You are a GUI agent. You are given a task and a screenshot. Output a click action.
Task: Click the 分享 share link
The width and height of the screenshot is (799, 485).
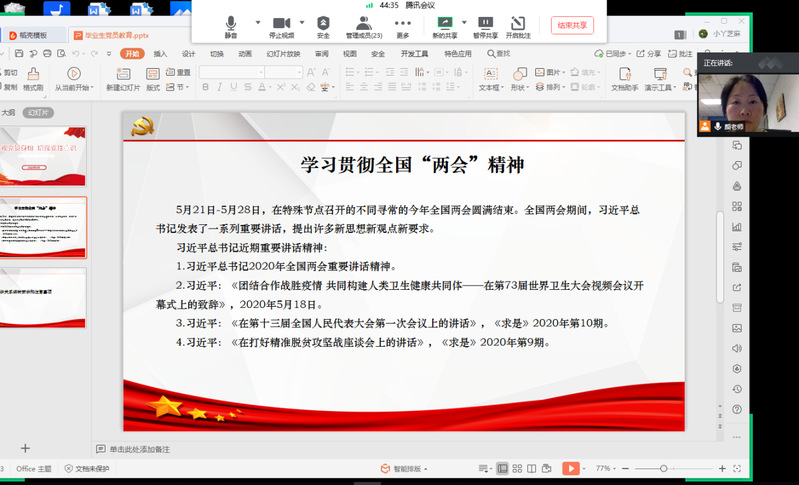coord(650,54)
